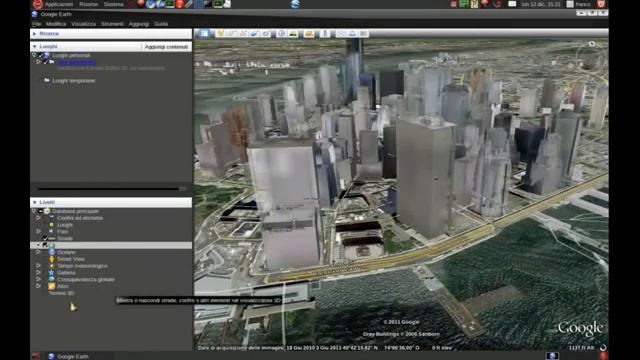
Task: Toggle the sidebar visibility toolbar icon
Action: coord(203,33)
